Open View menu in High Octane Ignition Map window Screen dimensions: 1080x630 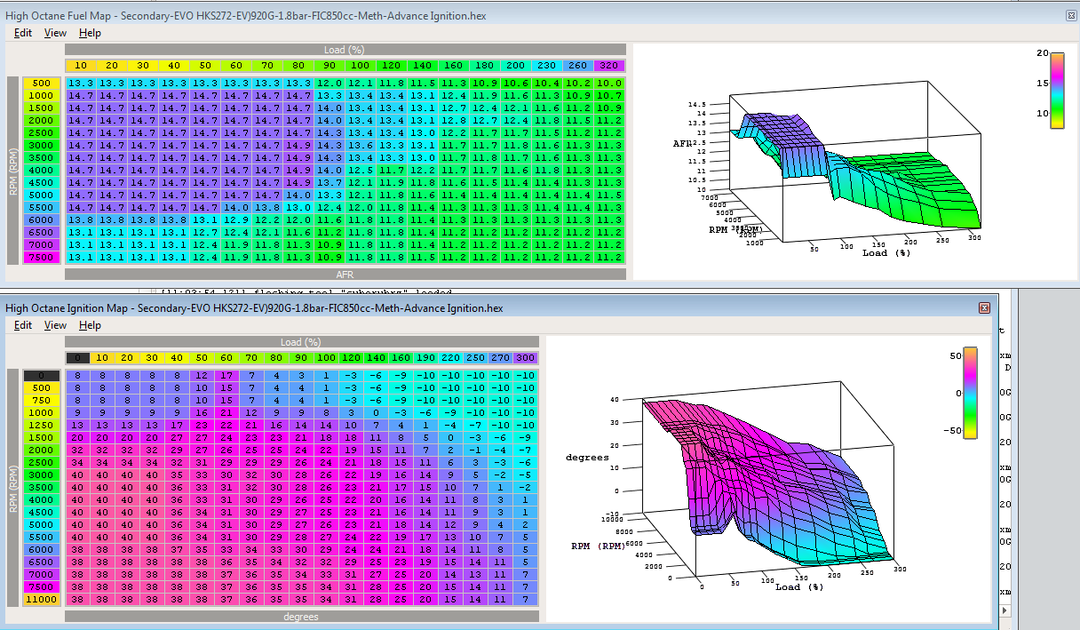[55, 325]
